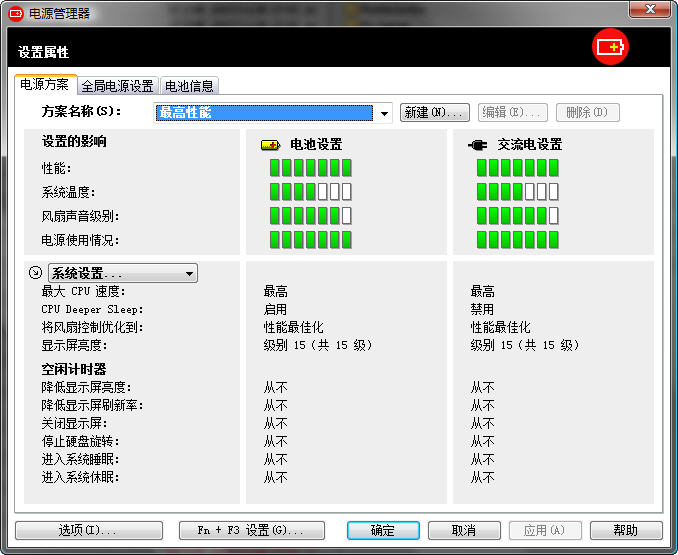Image resolution: width=678 pixels, height=555 pixels.
Task: Click the yellow battery icon beside 电池设置
Action: [271, 144]
